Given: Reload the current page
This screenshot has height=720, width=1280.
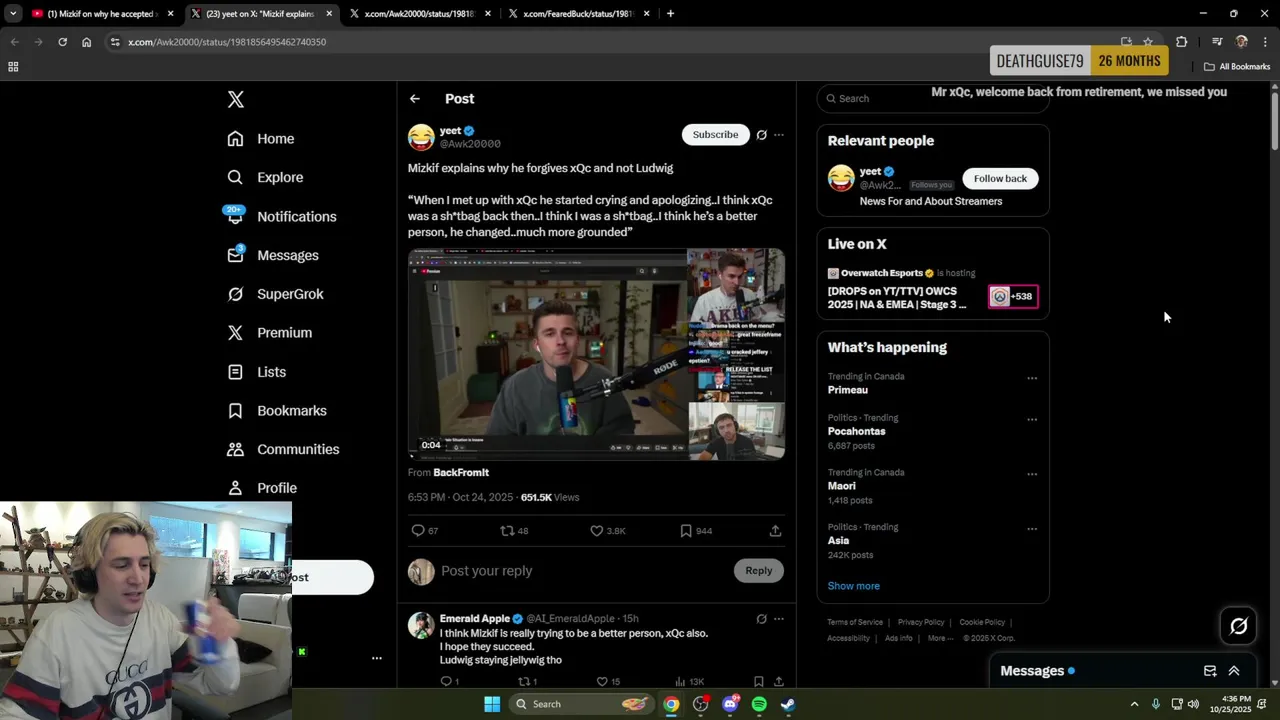Looking at the screenshot, I should click(62, 42).
